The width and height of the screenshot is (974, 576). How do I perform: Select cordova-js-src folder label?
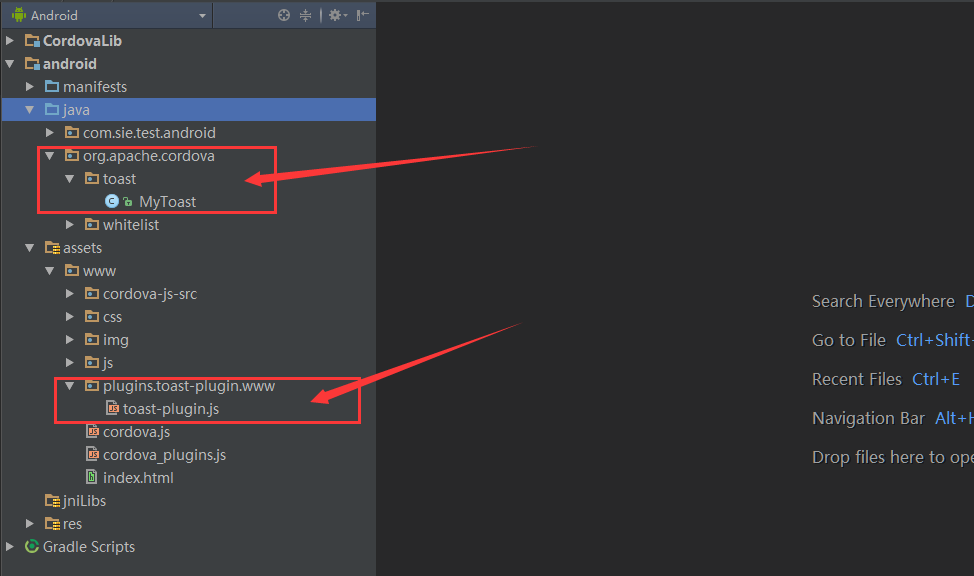pyautogui.click(x=150, y=294)
